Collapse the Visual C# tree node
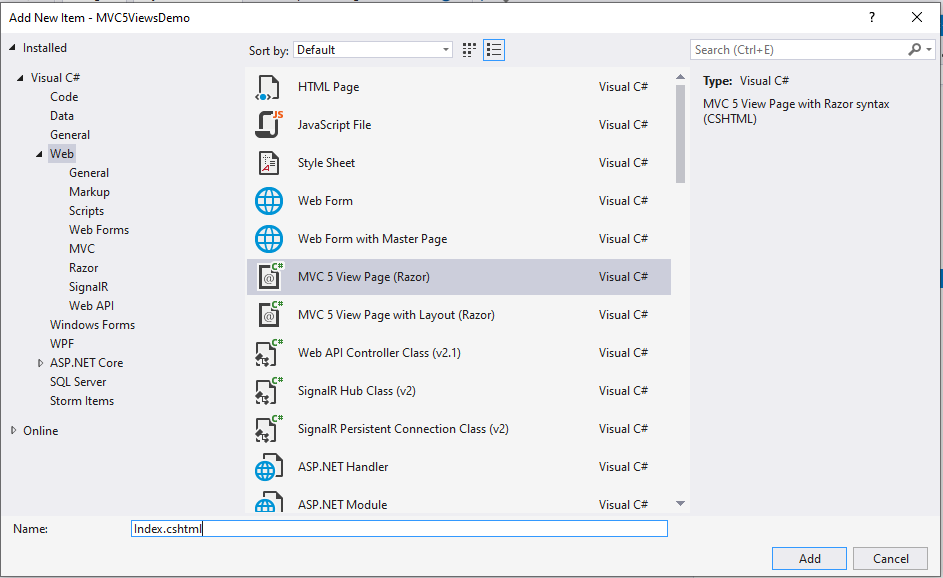The height and width of the screenshot is (578, 943). pos(20,78)
